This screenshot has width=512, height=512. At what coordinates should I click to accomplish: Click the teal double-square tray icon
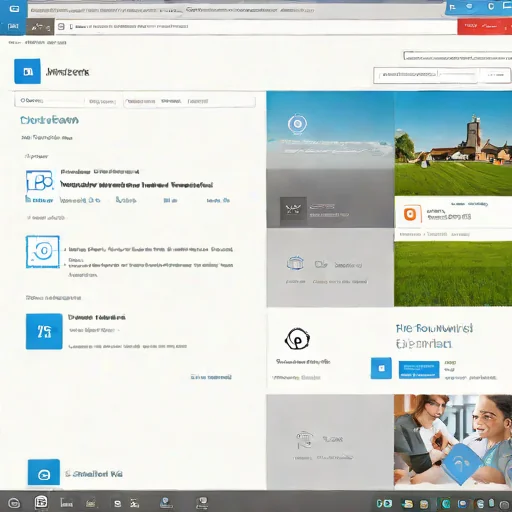(x=384, y=503)
